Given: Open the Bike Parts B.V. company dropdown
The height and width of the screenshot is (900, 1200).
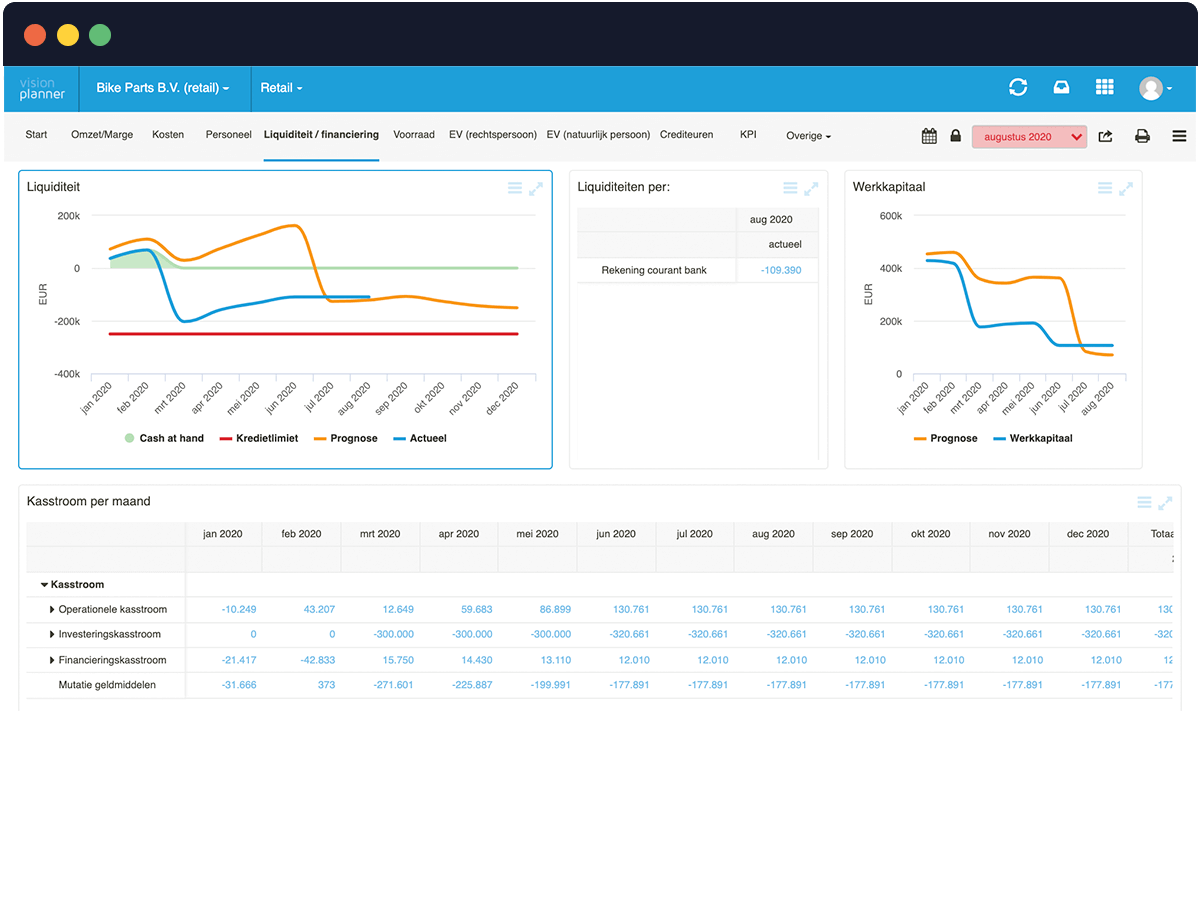Looking at the screenshot, I should 163,88.
